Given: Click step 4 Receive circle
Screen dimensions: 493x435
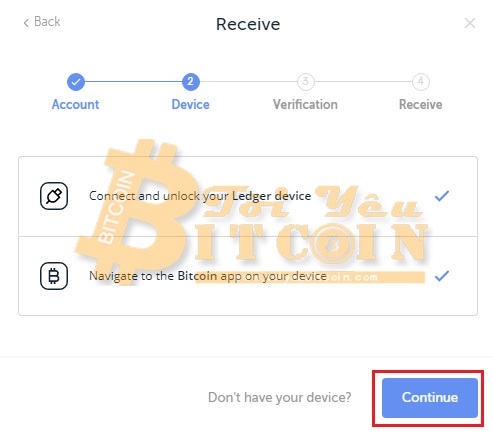Looking at the screenshot, I should pyautogui.click(x=421, y=82).
